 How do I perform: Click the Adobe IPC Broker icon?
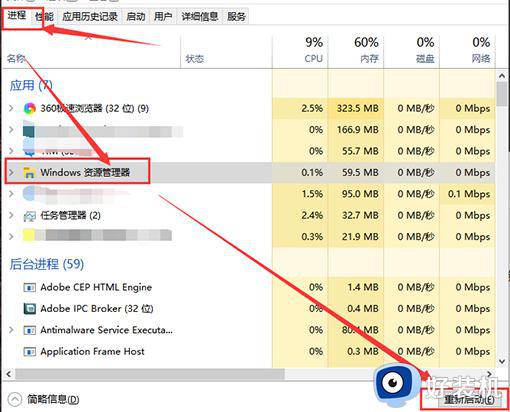click(x=29, y=308)
